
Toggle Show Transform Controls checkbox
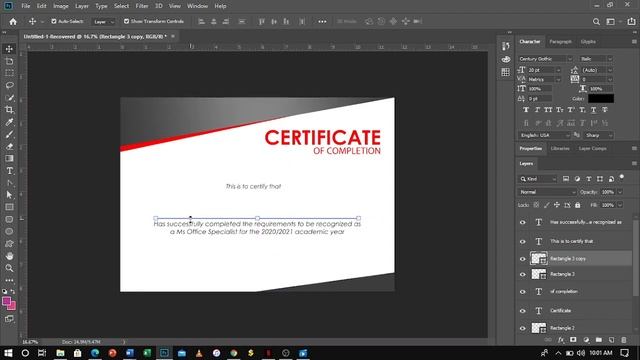pyautogui.click(x=127, y=21)
